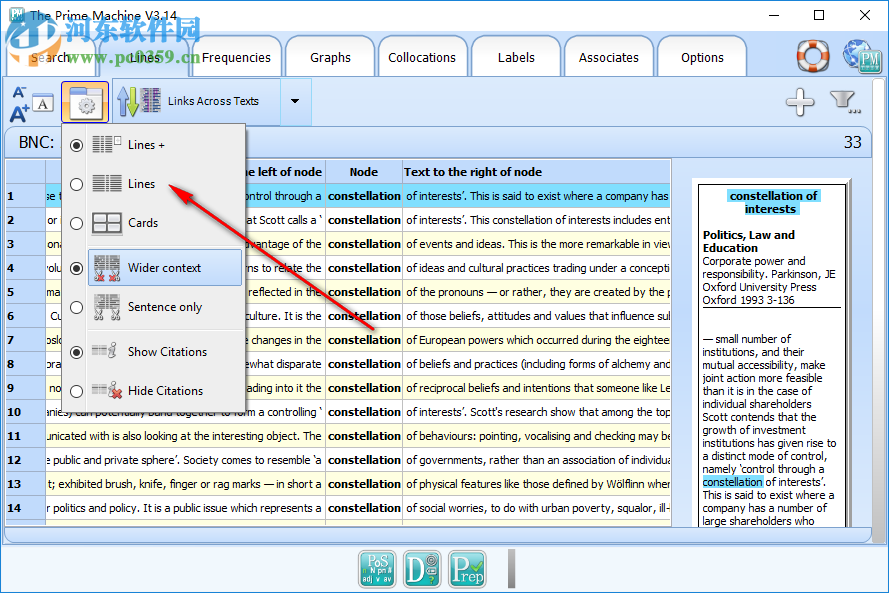This screenshot has height=593, width=889.
Task: Close the Prime Machine window
Action: [x=865, y=15]
